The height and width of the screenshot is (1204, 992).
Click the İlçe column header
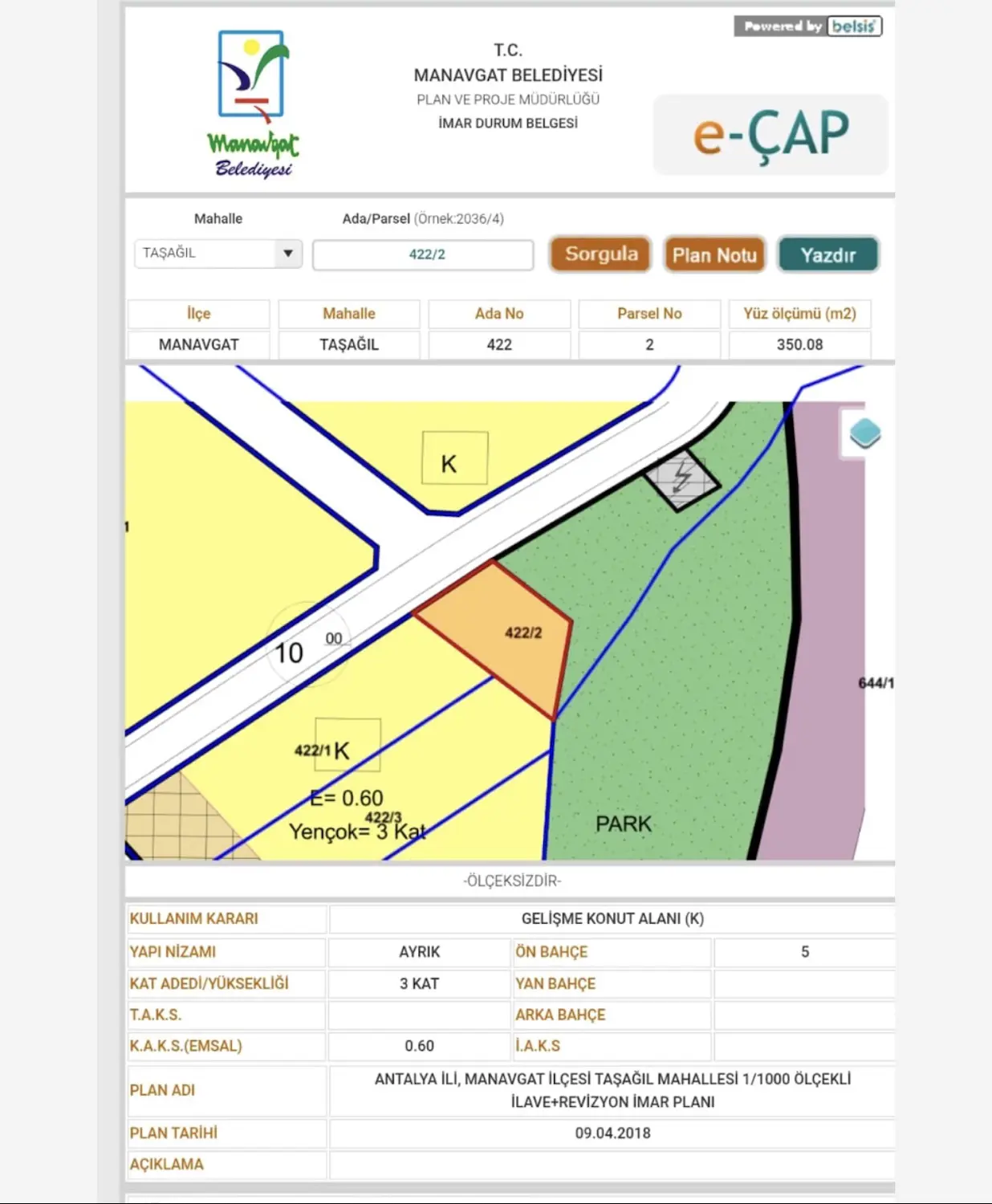pyautogui.click(x=199, y=314)
